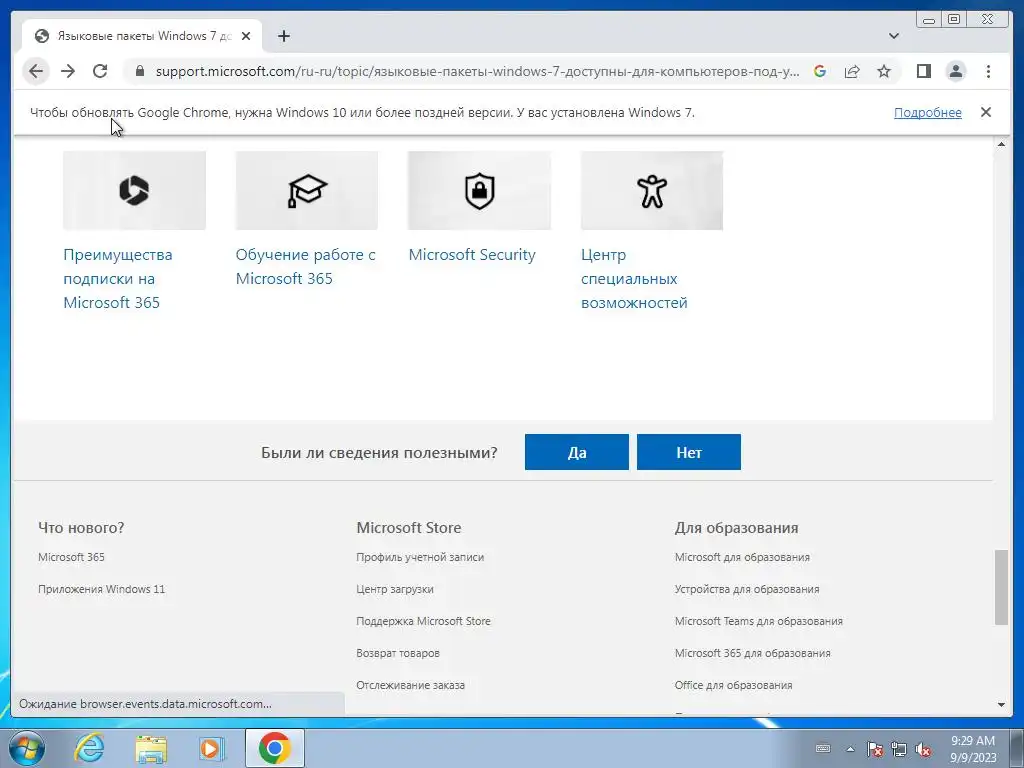Click the graduation cap training thumbnail
1024x768 pixels.
pyautogui.click(x=306, y=190)
